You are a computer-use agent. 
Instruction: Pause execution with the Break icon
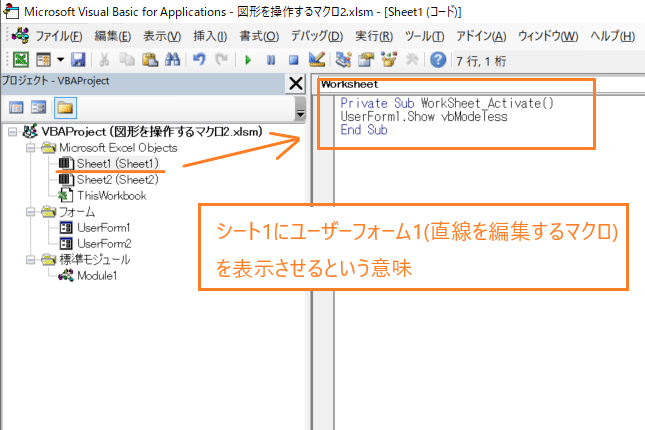coord(271,60)
